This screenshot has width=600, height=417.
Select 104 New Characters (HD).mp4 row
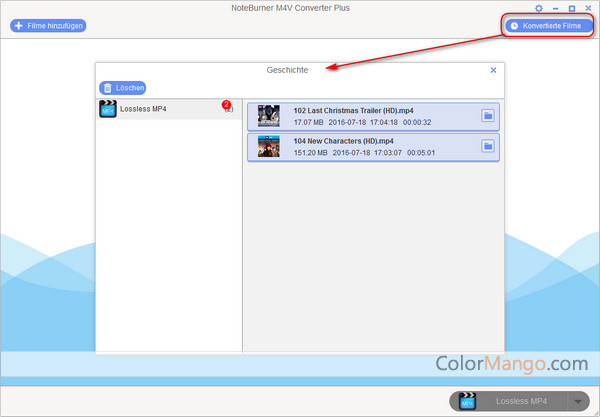tap(373, 147)
